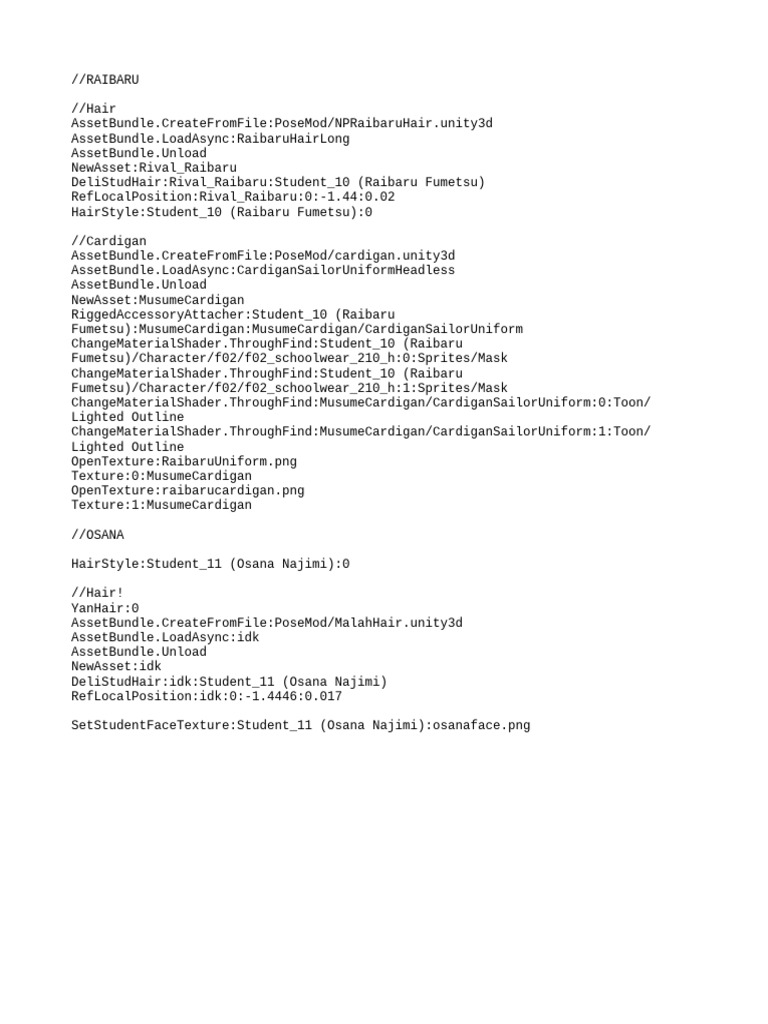Click the //Hair comment line
The width and height of the screenshot is (768, 1024).
click(x=93, y=108)
